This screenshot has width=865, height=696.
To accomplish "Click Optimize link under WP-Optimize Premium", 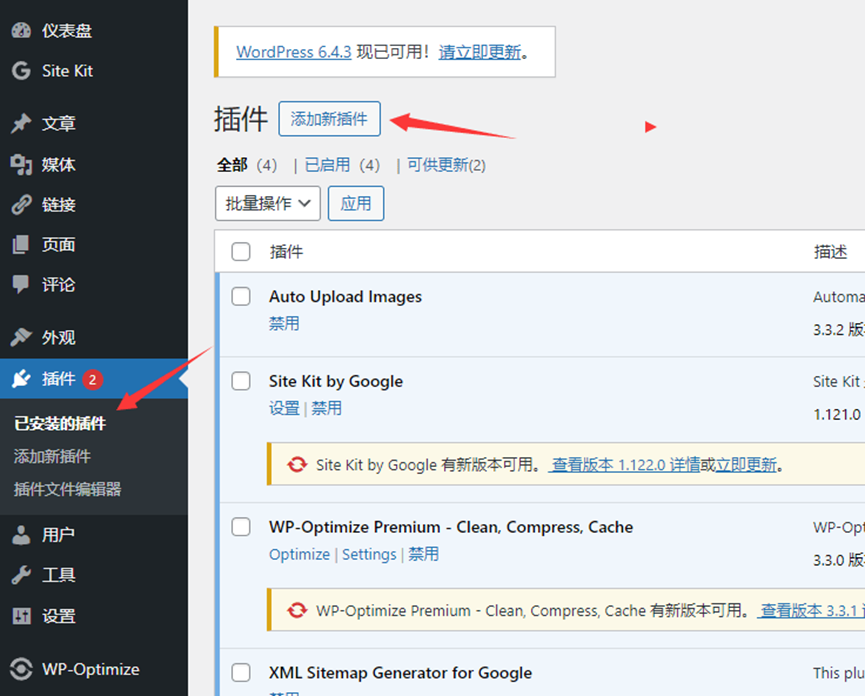I will [x=300, y=554].
